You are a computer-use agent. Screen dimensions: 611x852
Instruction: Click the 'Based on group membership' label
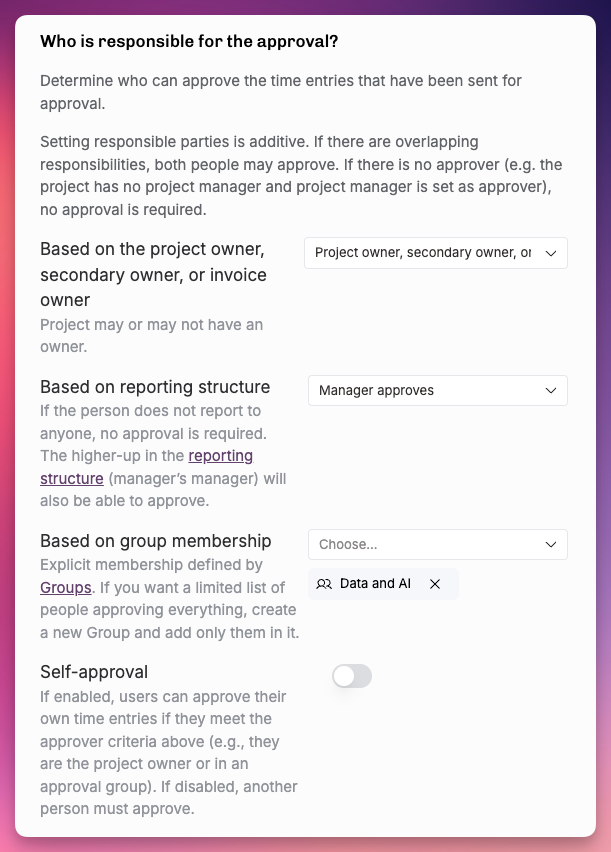[155, 541]
